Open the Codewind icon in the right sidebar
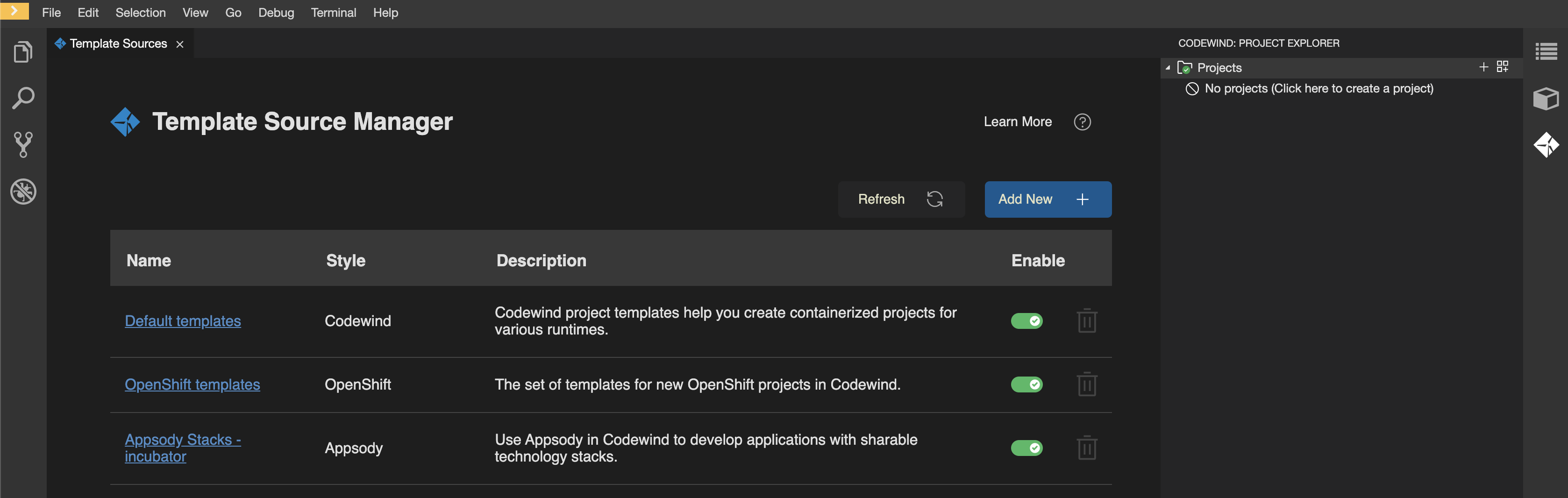This screenshot has width=1568, height=498. tap(1547, 145)
